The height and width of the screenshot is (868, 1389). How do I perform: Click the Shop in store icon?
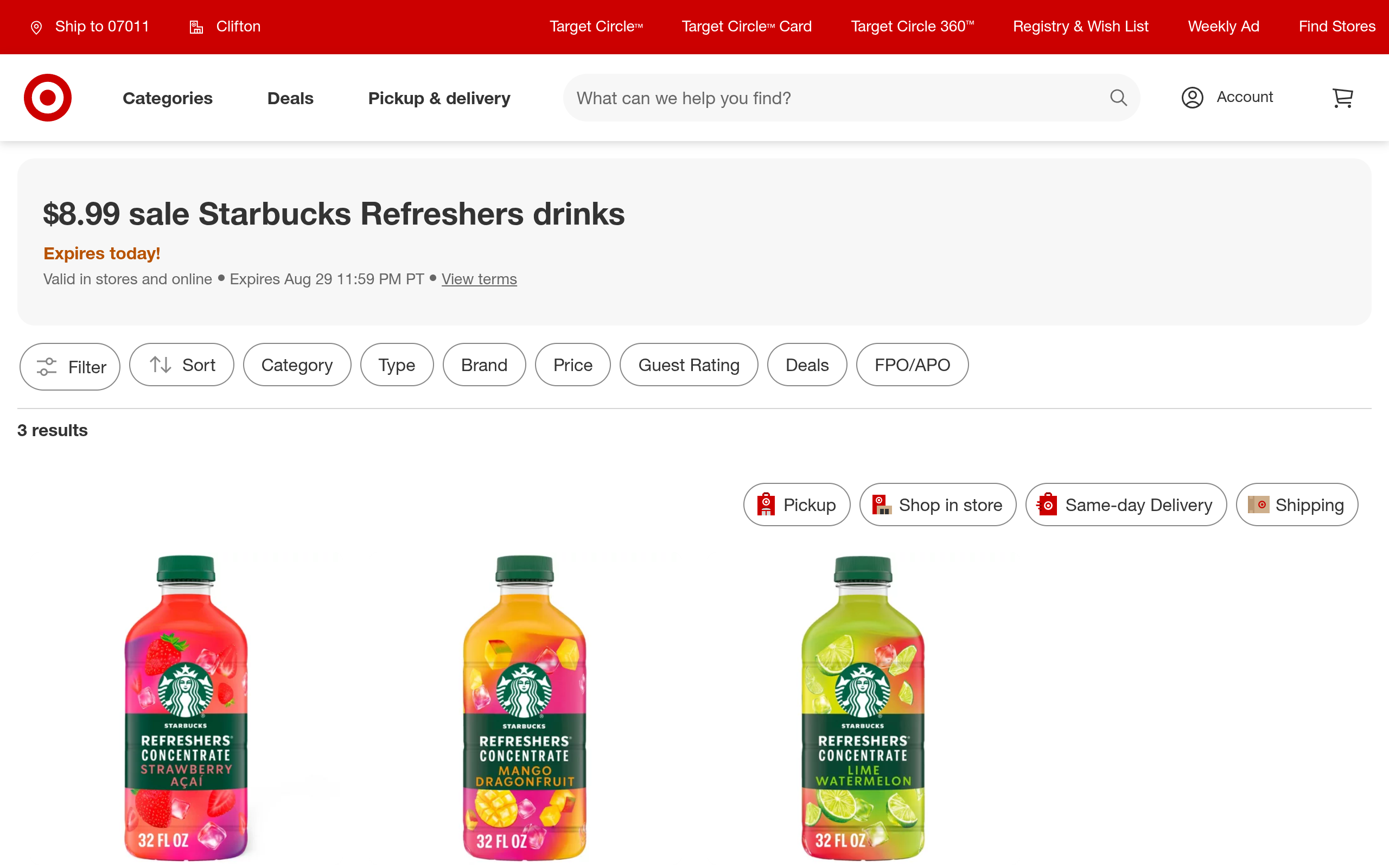(882, 505)
